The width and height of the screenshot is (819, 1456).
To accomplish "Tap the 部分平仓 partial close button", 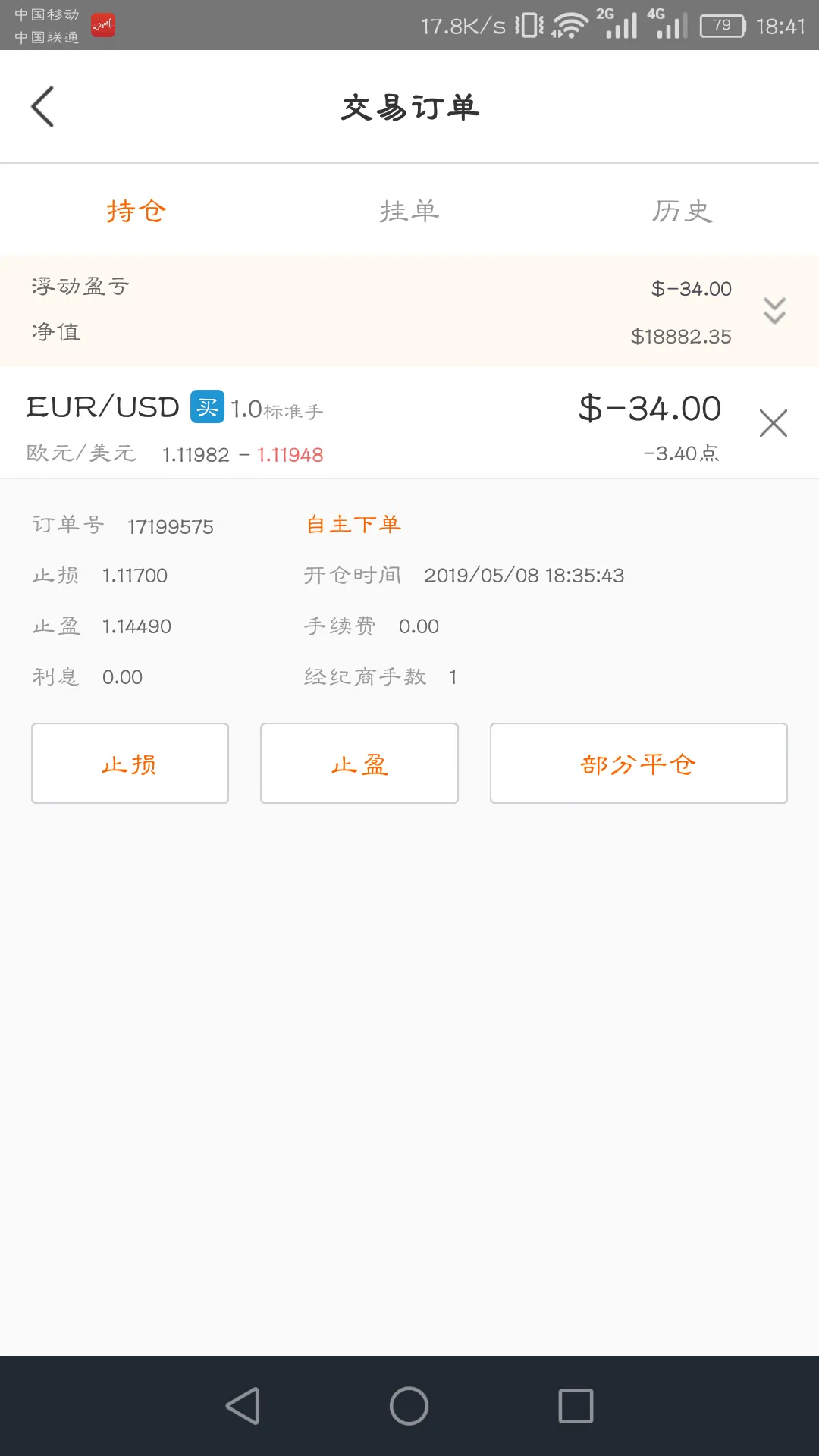I will pyautogui.click(x=639, y=763).
